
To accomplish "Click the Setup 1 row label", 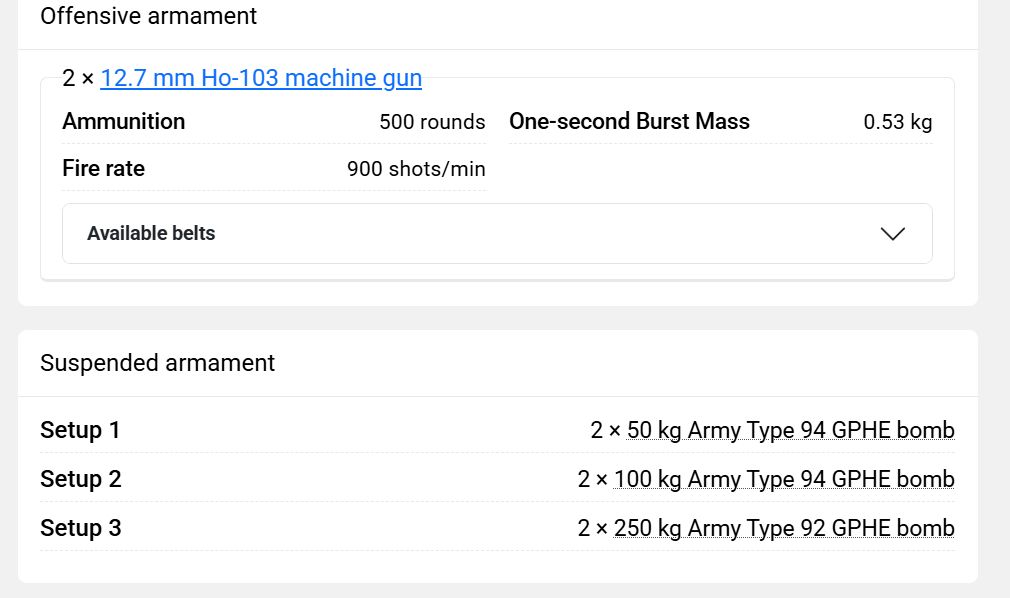I will 80,430.
